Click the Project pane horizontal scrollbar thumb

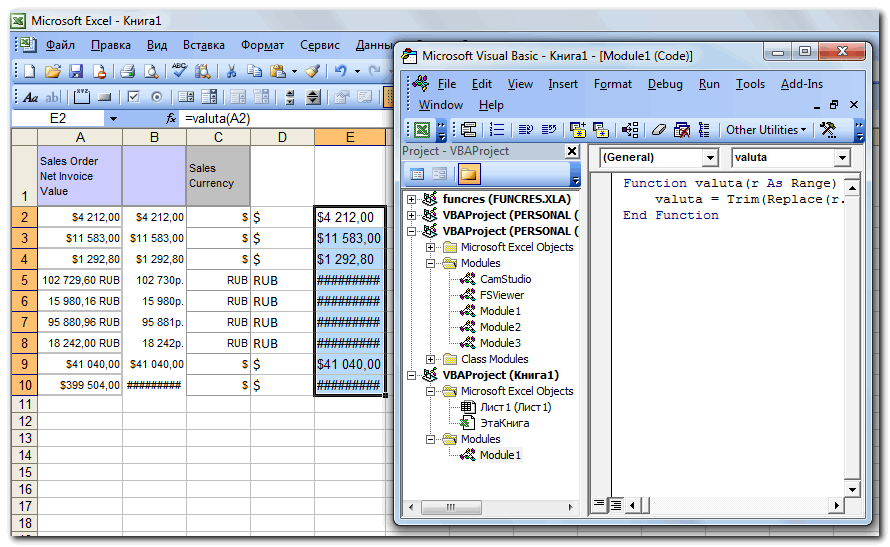tap(451, 507)
